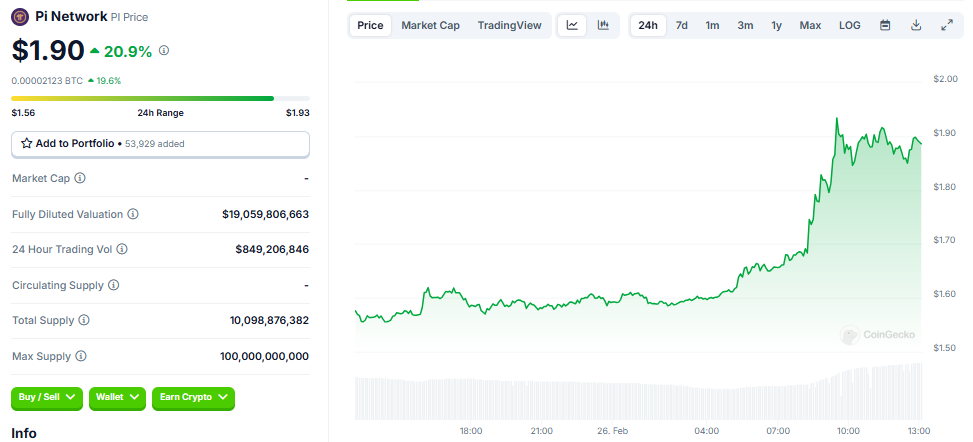Click the Max Supply info icon
The image size is (973, 442).
click(x=81, y=356)
